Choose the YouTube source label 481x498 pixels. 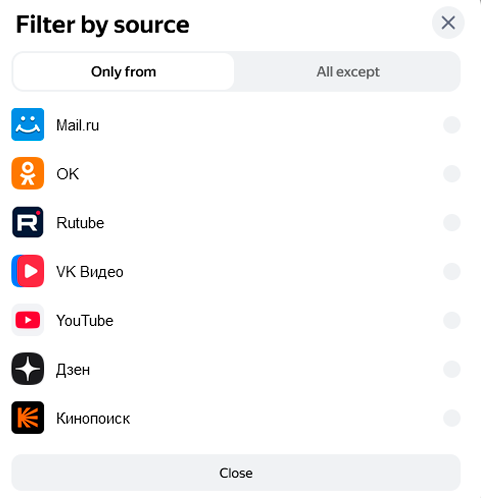coord(85,321)
